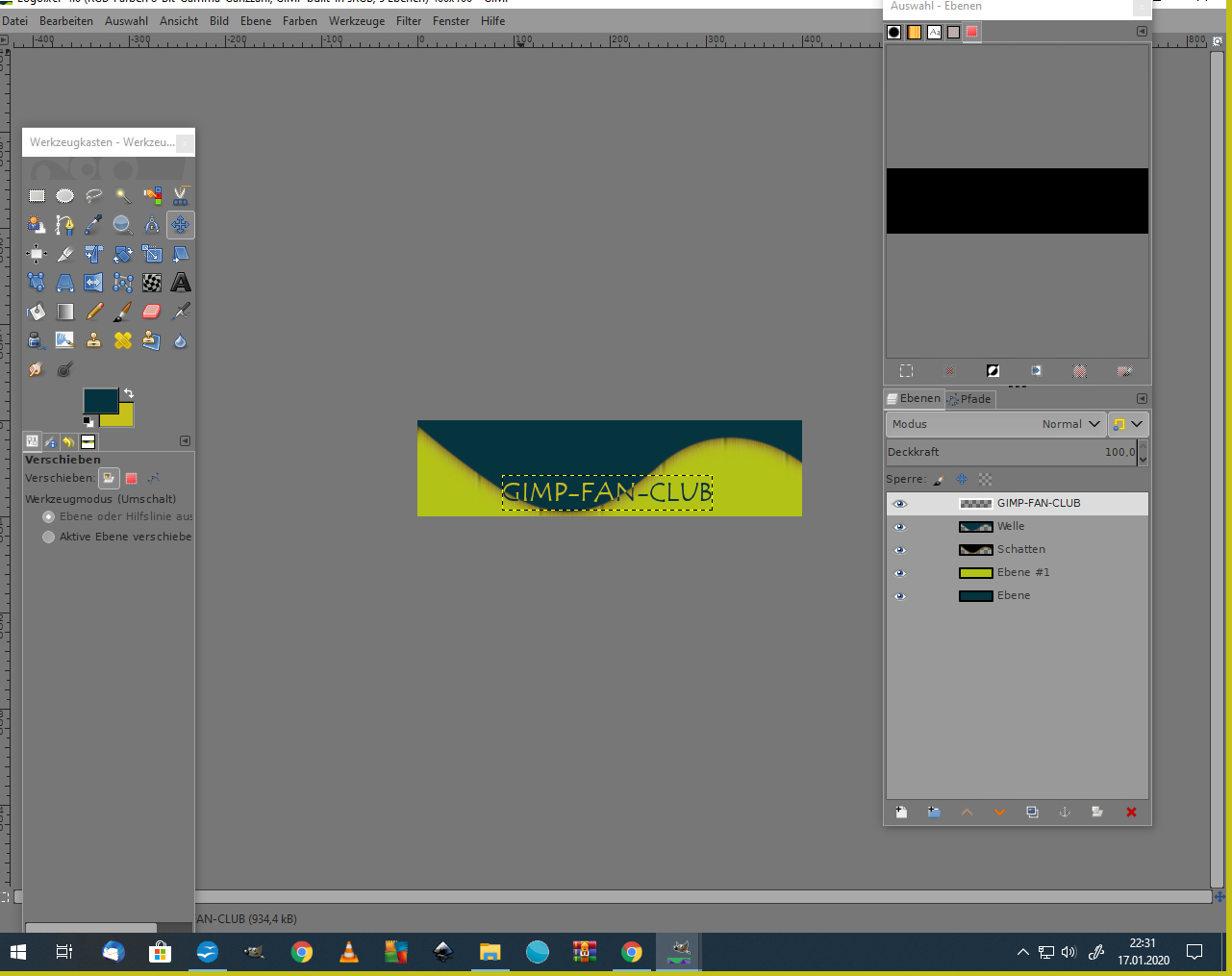Create a new layer group

point(934,813)
